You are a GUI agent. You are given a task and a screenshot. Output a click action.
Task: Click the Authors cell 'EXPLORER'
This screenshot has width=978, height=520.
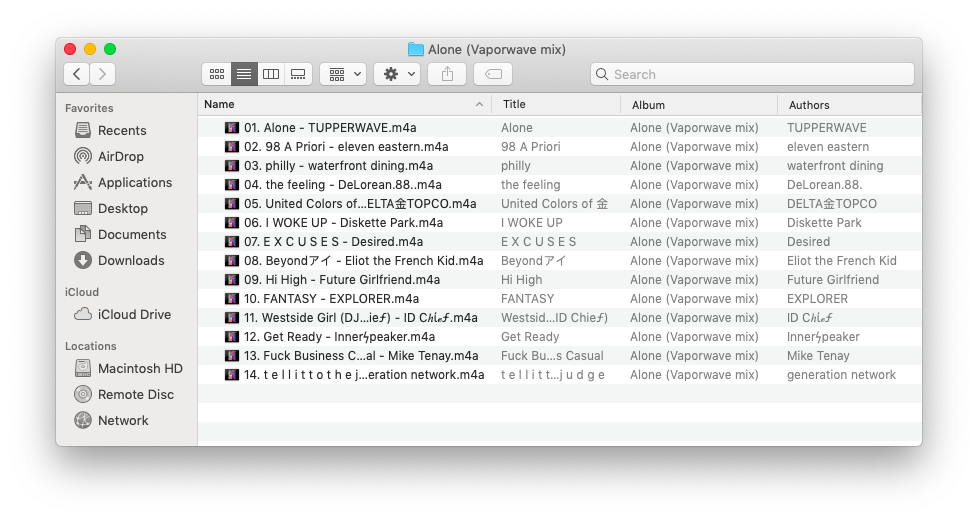click(817, 299)
